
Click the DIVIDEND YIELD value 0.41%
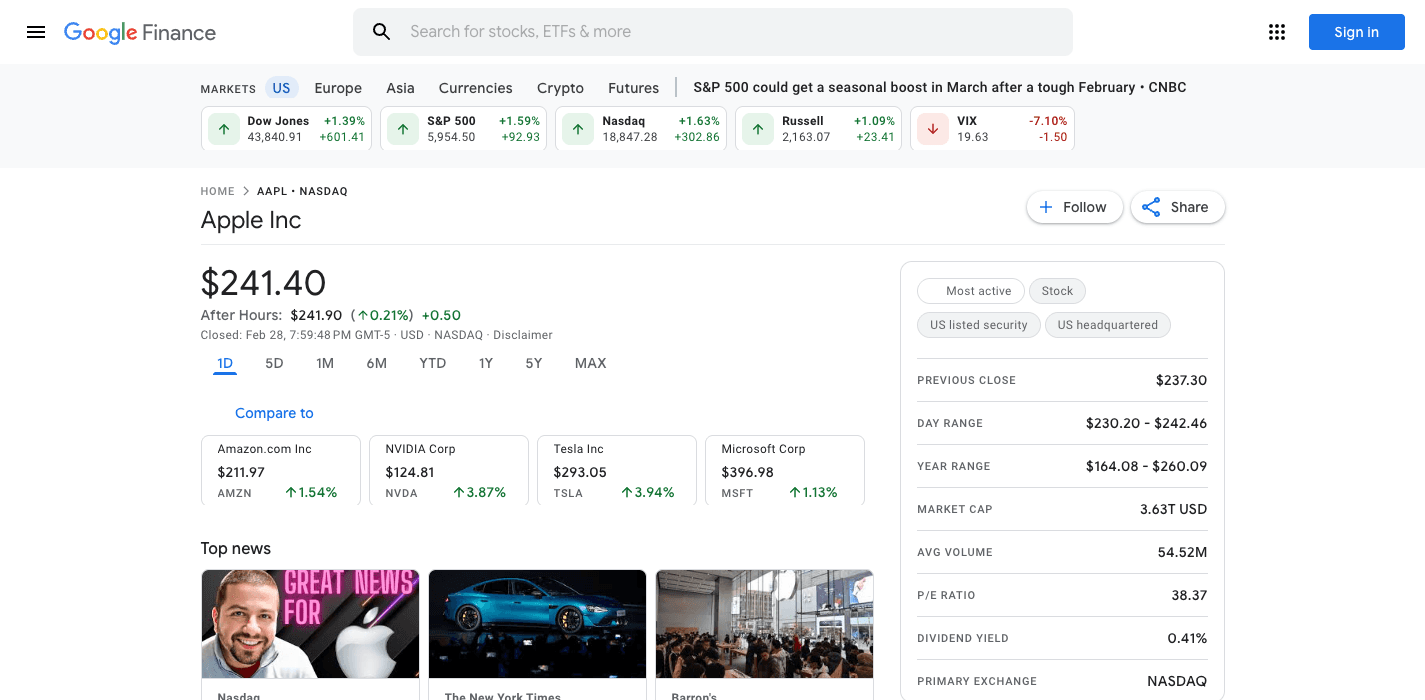pyautogui.click(x=1187, y=638)
